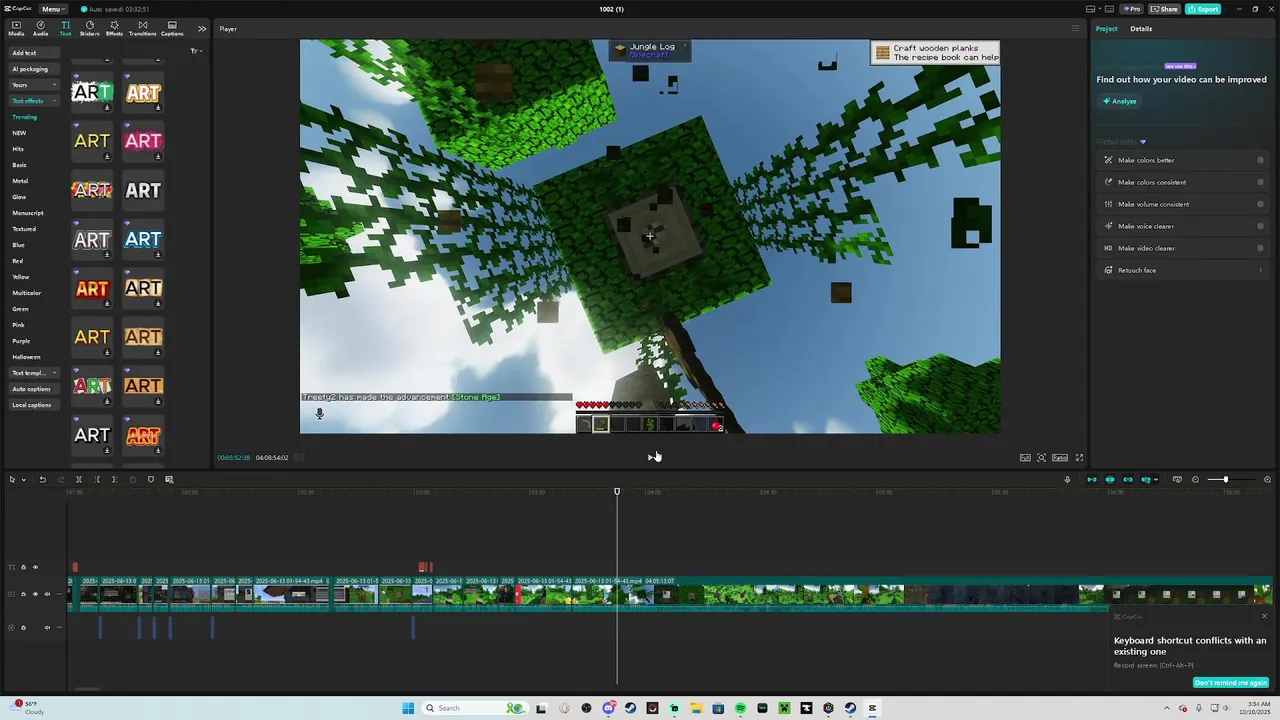Hide the main video track with eye icon
This screenshot has width=1280, height=720.
35,594
